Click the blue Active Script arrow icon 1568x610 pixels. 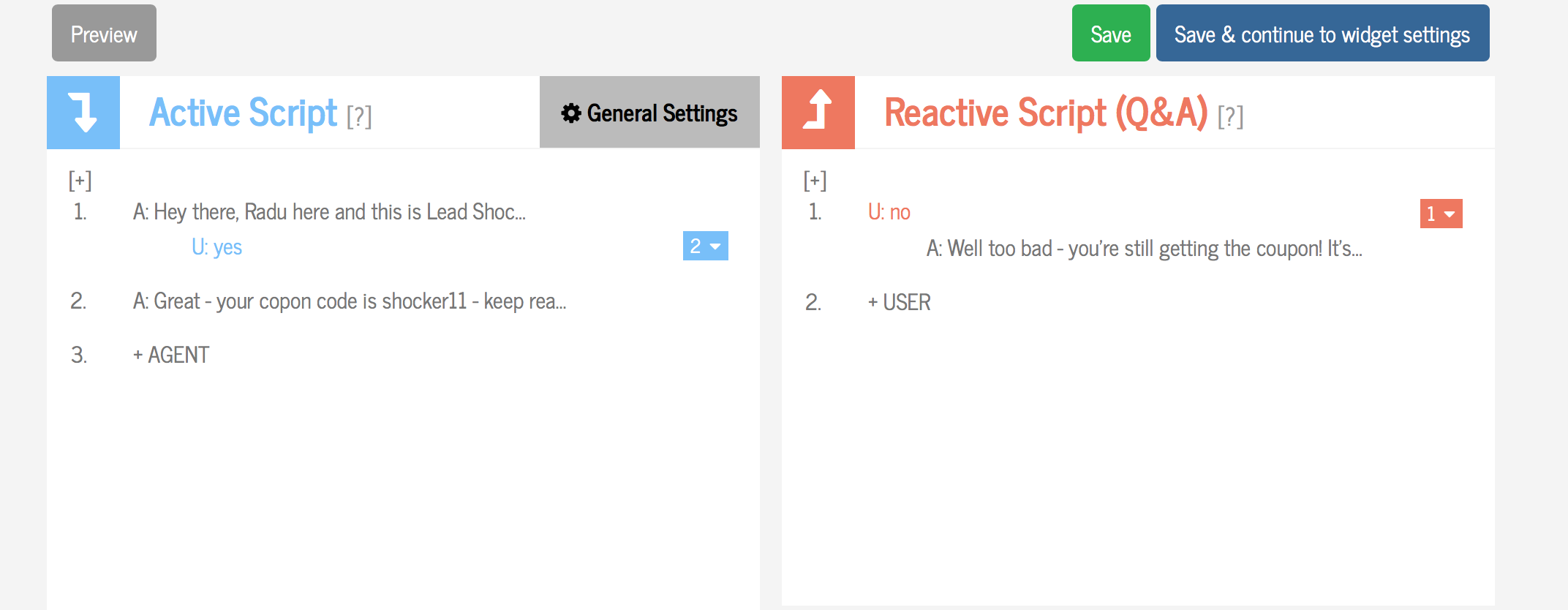83,113
